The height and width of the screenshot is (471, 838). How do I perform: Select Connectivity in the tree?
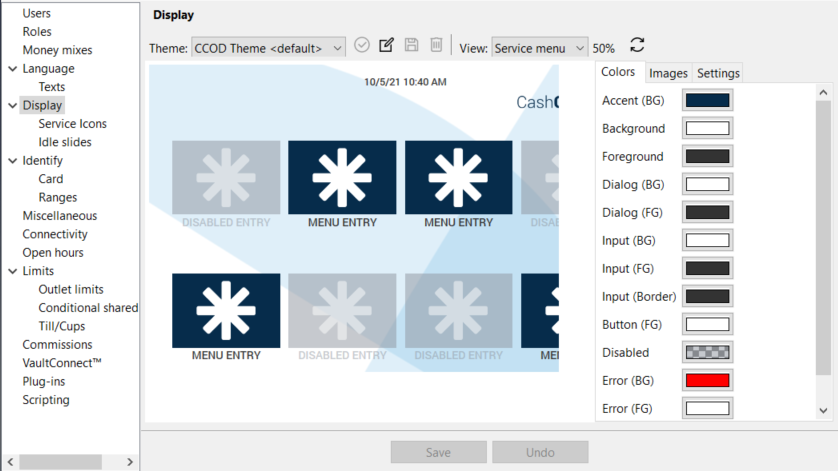click(55, 234)
